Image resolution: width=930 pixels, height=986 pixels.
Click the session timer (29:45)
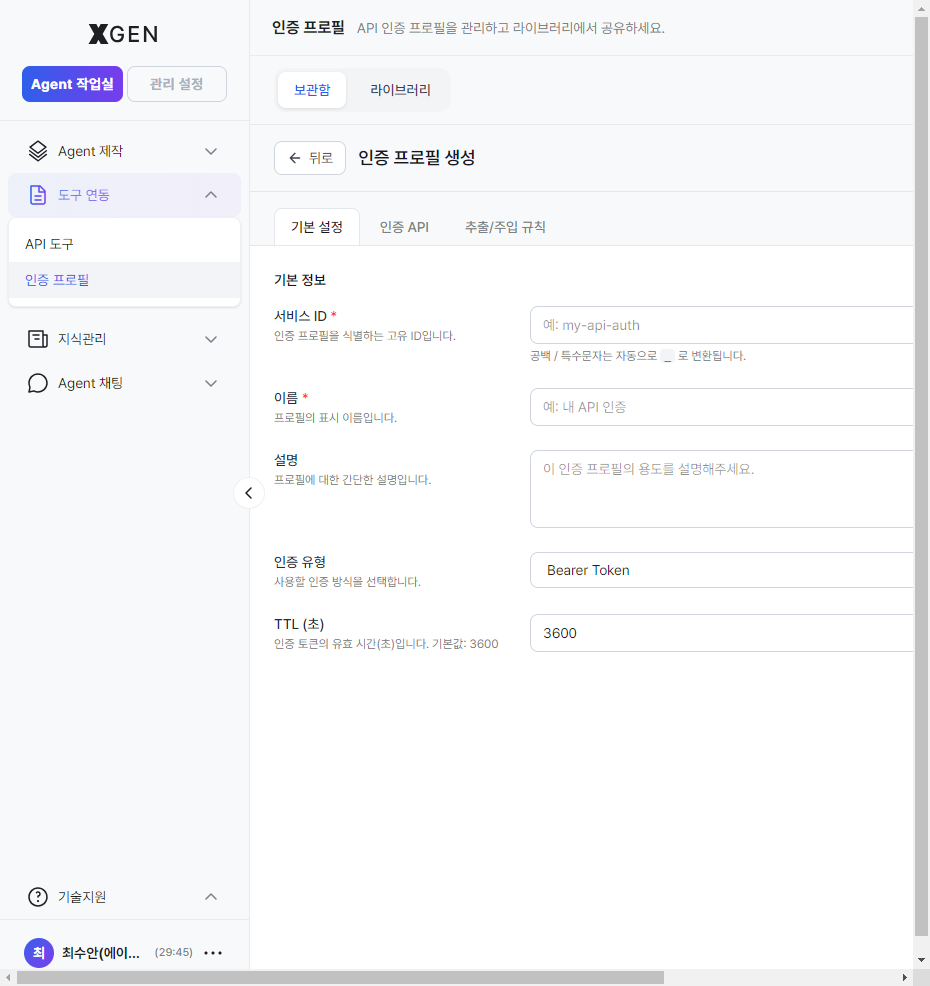[174, 952]
